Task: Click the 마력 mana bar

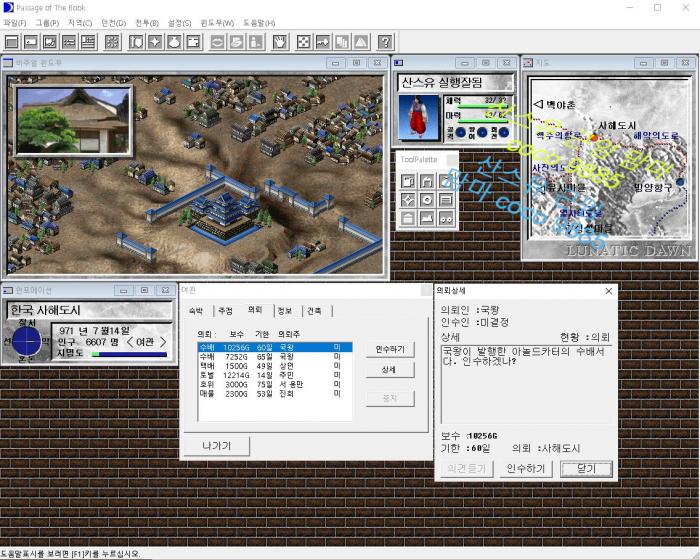Action: pyautogui.click(x=483, y=121)
